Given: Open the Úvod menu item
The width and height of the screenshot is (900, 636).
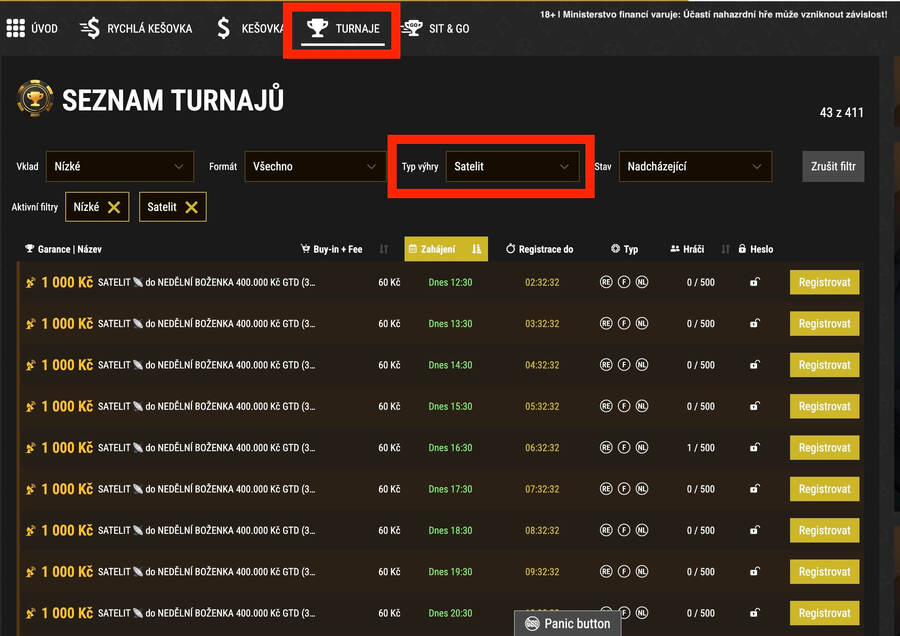Looking at the screenshot, I should 42,27.
